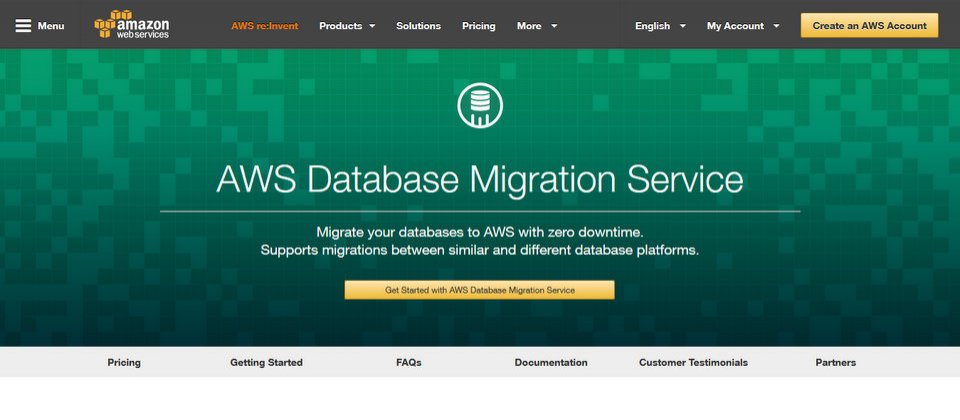Image resolution: width=960 pixels, height=420 pixels.
Task: View the Customer Testimonials tab
Action: [694, 362]
